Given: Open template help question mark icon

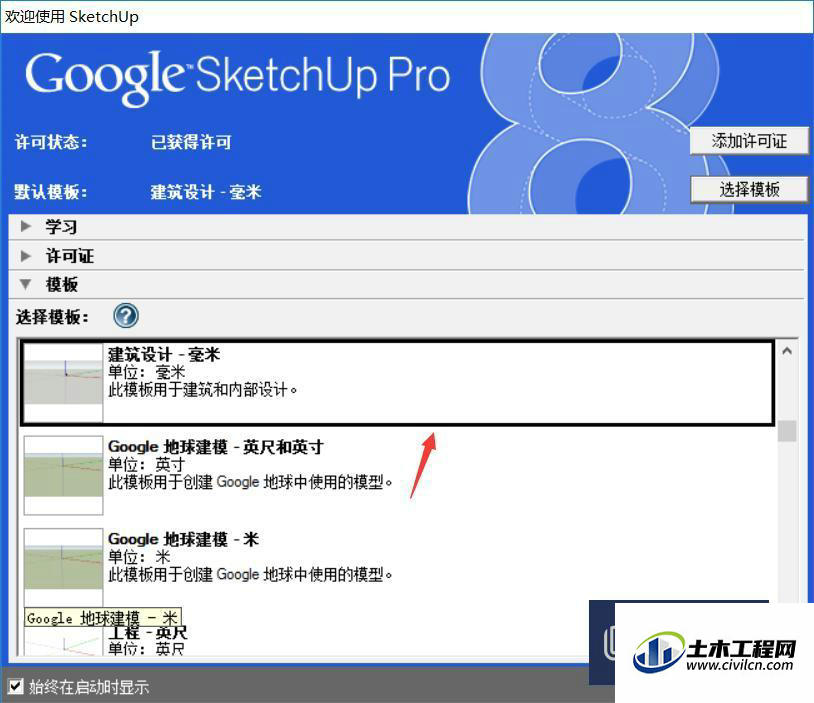Looking at the screenshot, I should 126,316.
